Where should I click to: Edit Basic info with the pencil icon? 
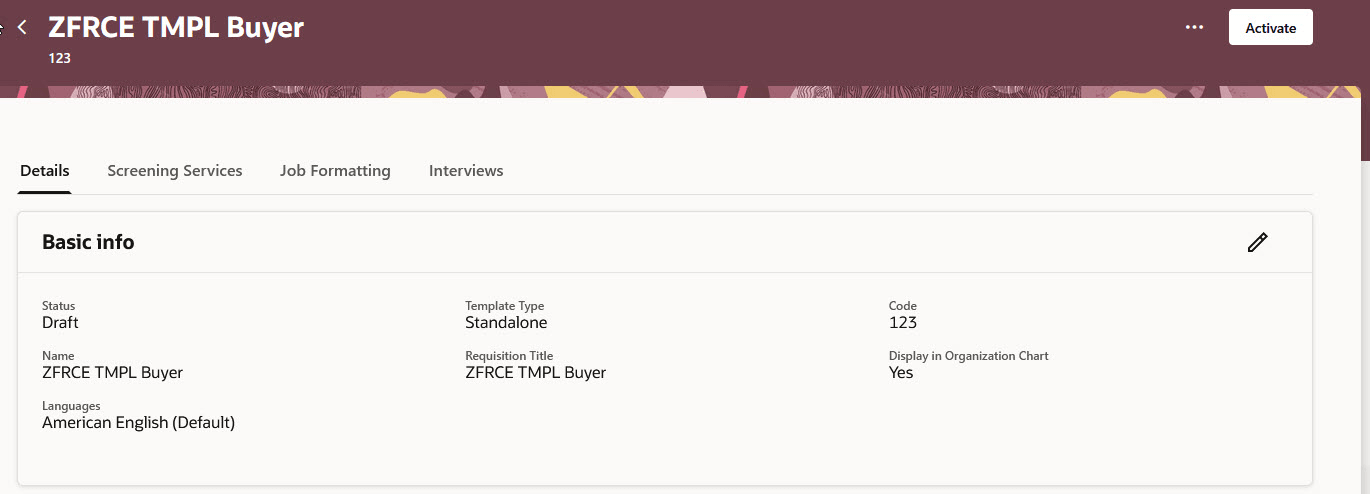pos(1257,242)
